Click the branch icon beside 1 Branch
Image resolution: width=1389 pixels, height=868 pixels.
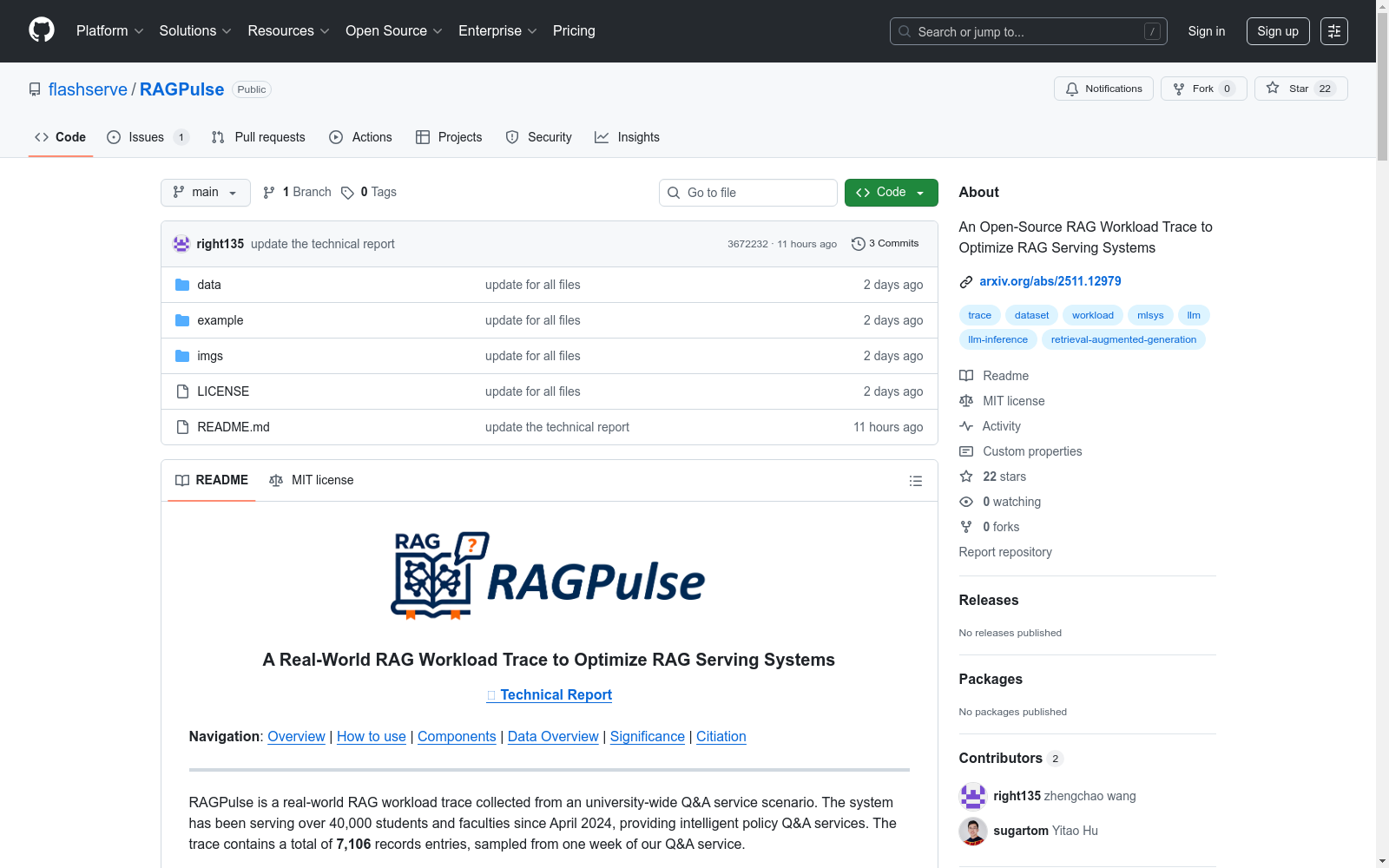point(269,193)
